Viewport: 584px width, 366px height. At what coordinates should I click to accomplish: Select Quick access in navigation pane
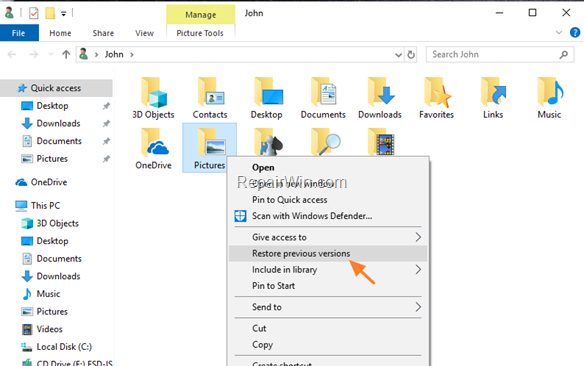click(x=56, y=88)
